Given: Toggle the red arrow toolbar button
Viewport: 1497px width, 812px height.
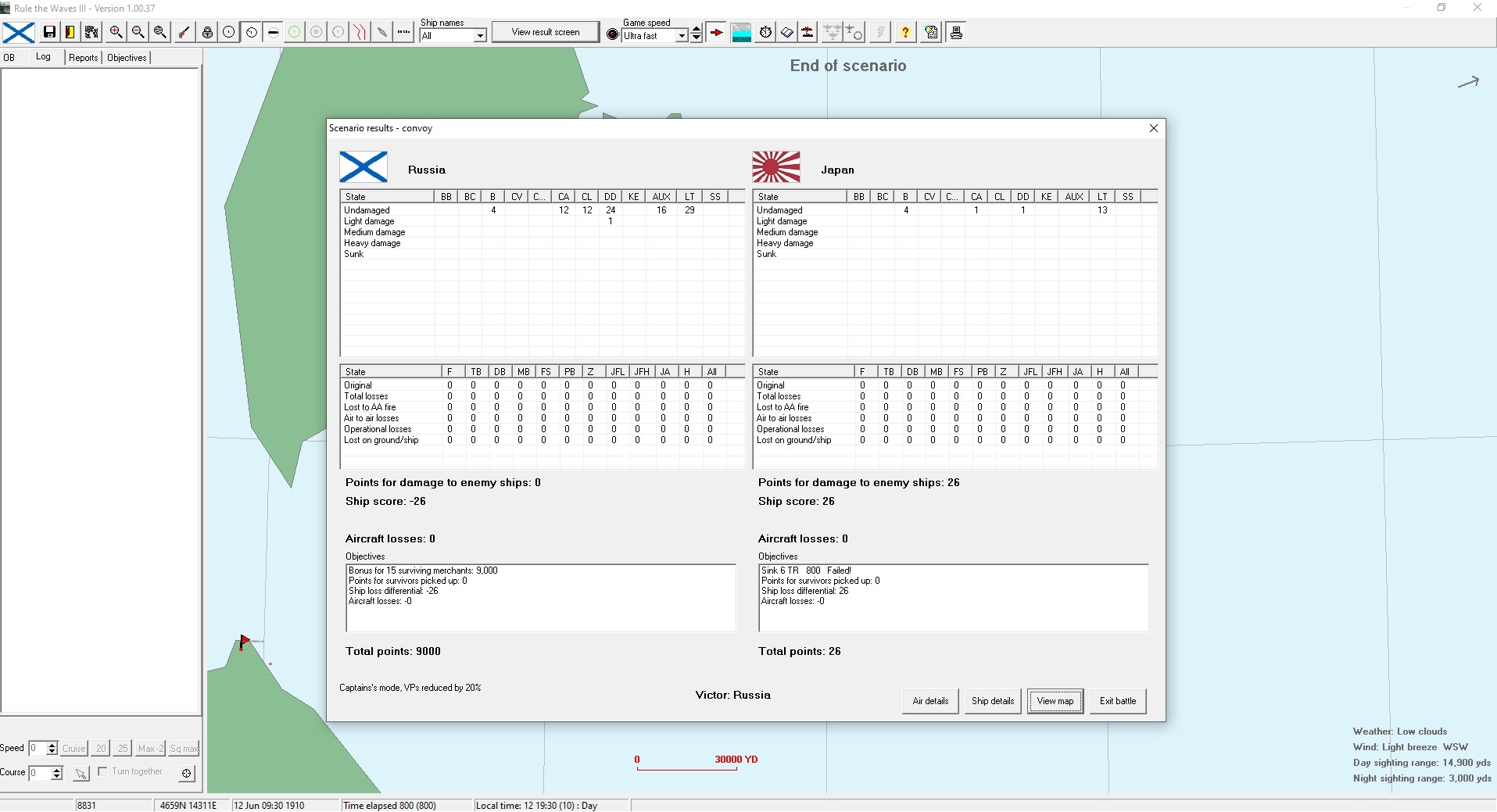Looking at the screenshot, I should pos(716,32).
